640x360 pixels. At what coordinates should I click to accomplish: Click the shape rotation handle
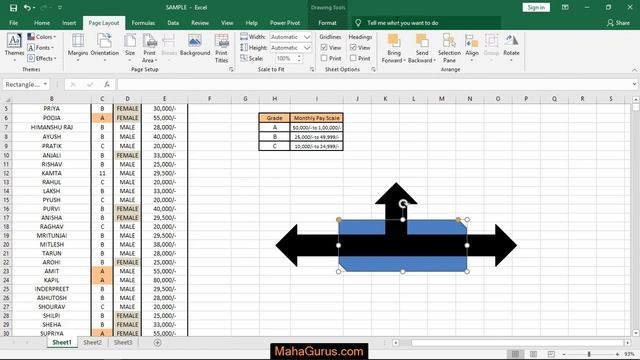[403, 203]
